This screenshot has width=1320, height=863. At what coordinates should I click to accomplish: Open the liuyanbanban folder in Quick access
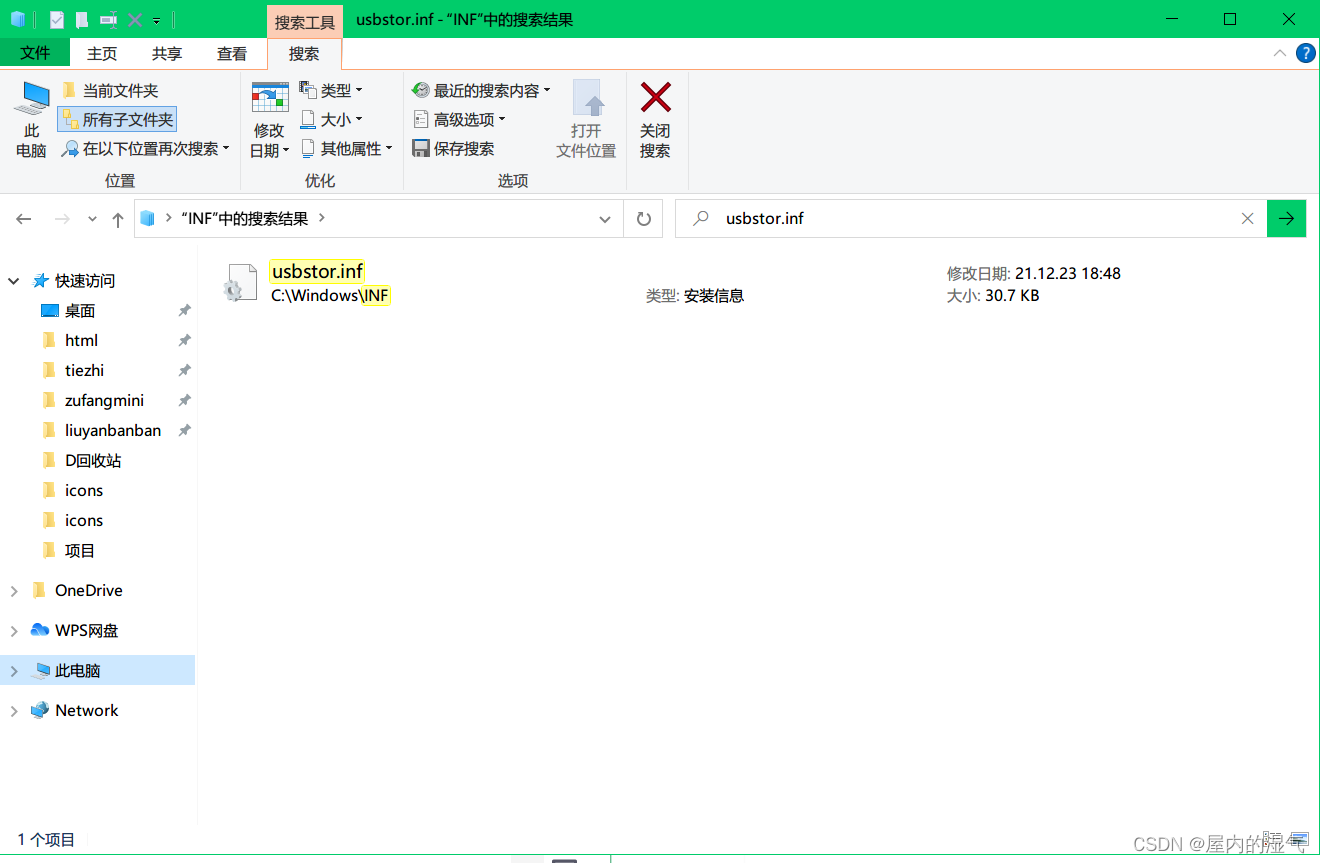point(113,431)
